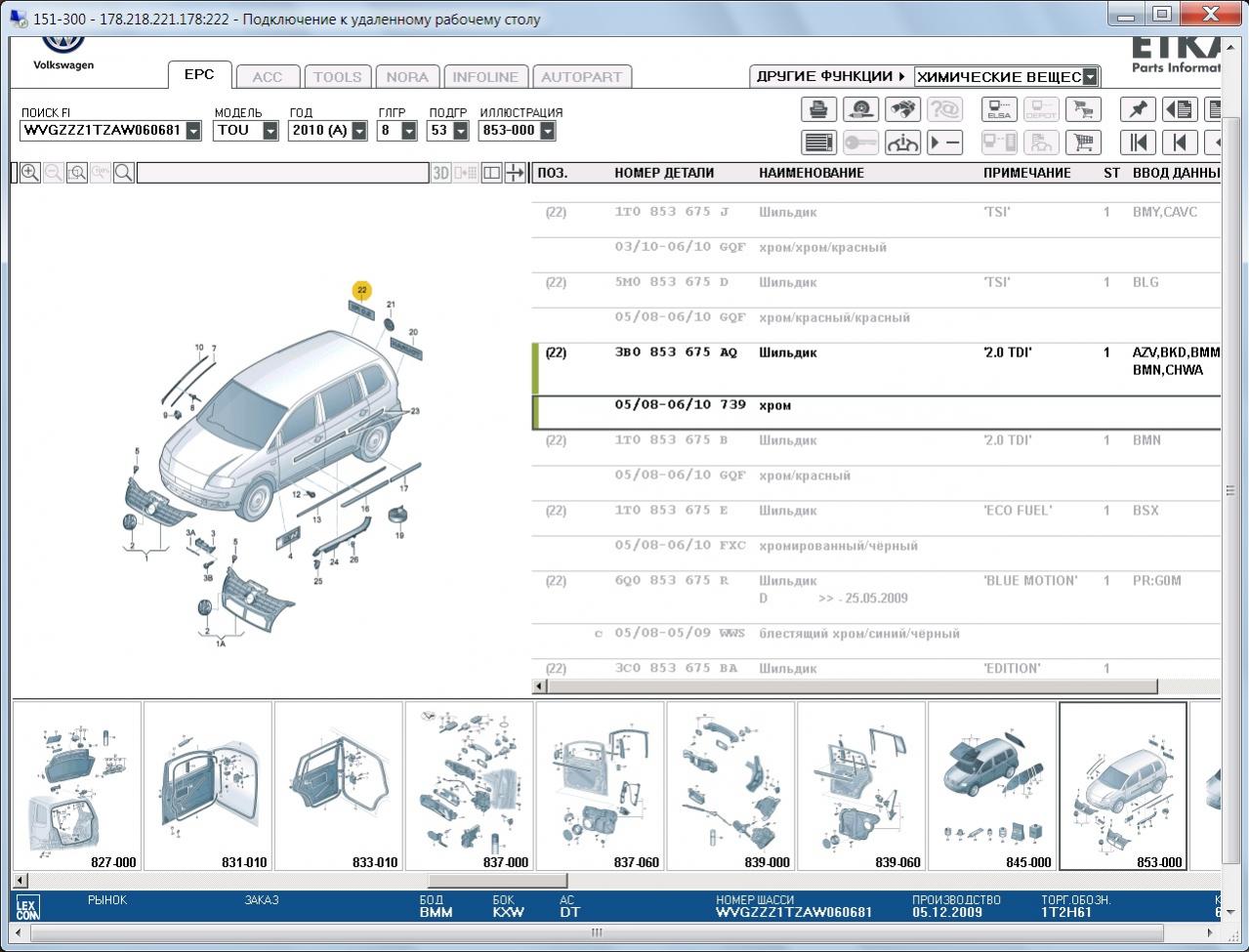The width and height of the screenshot is (1249, 952).
Task: Click the greyed-out key icon
Action: (860, 143)
